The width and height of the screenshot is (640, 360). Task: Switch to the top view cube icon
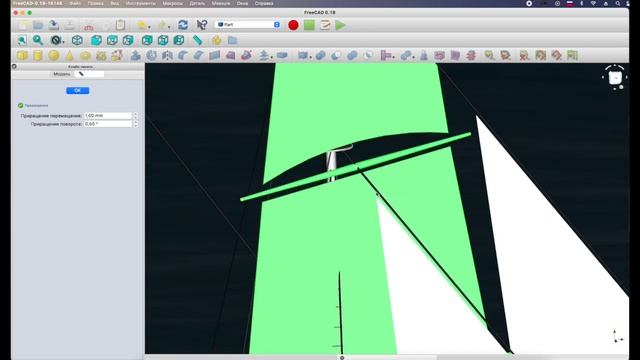pyautogui.click(x=112, y=40)
